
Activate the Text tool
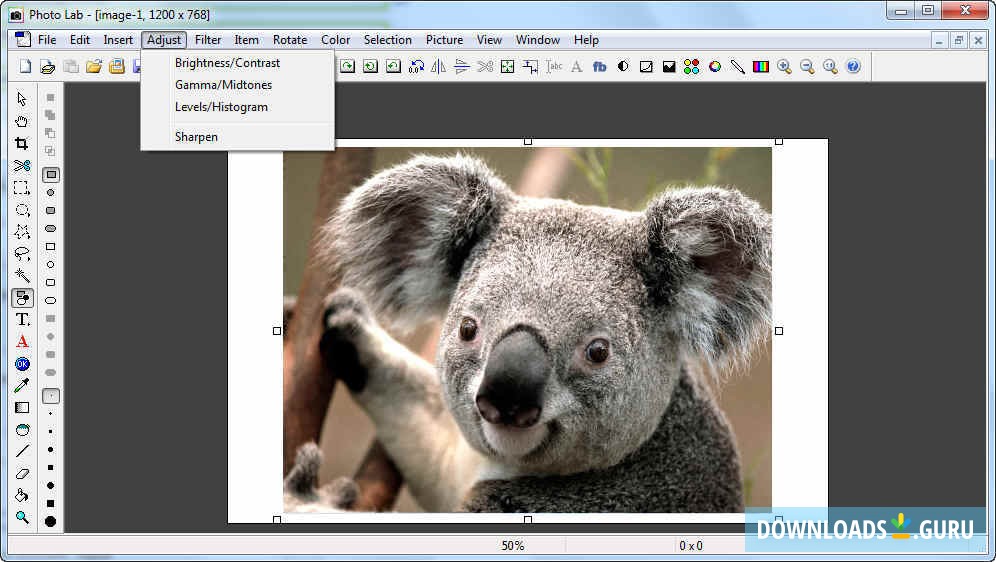pyautogui.click(x=21, y=320)
